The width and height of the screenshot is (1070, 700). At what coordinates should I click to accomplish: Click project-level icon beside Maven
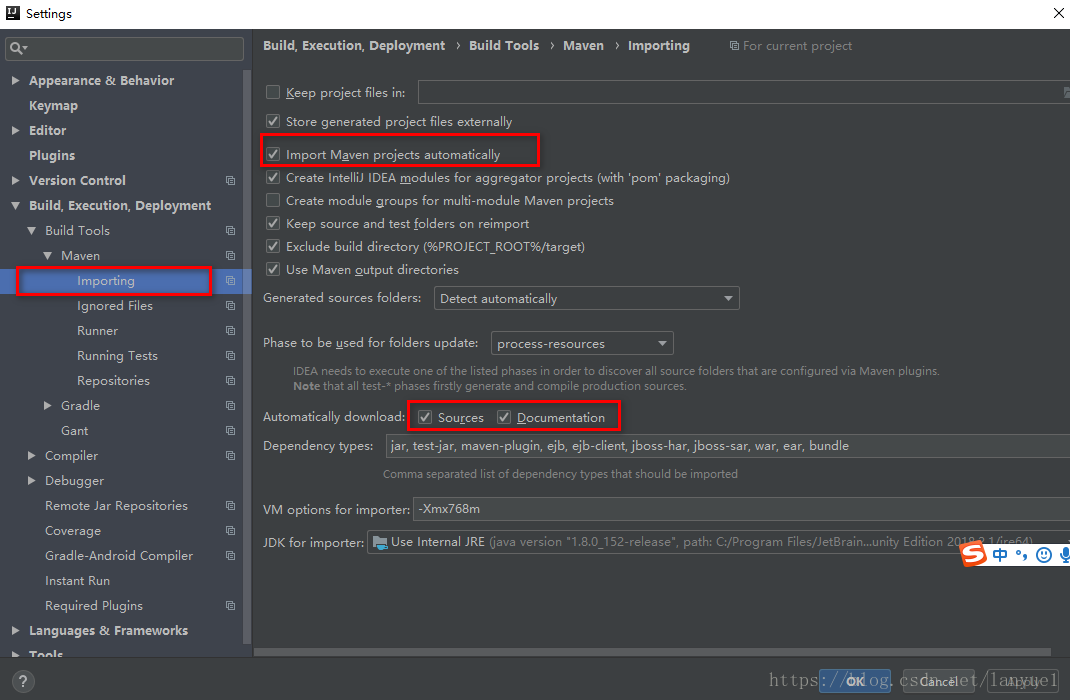tap(231, 256)
